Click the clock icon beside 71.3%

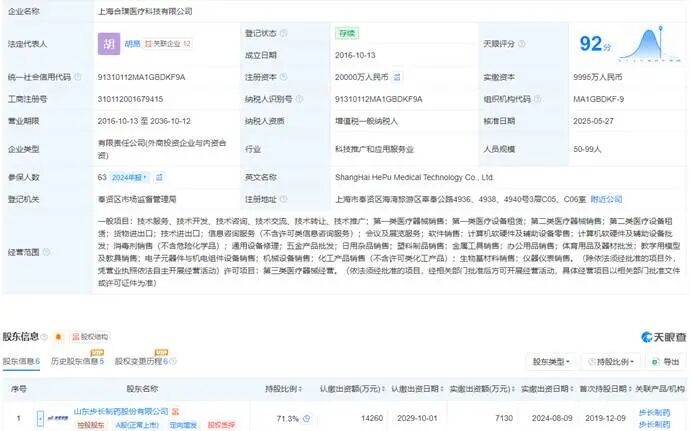(x=306, y=418)
